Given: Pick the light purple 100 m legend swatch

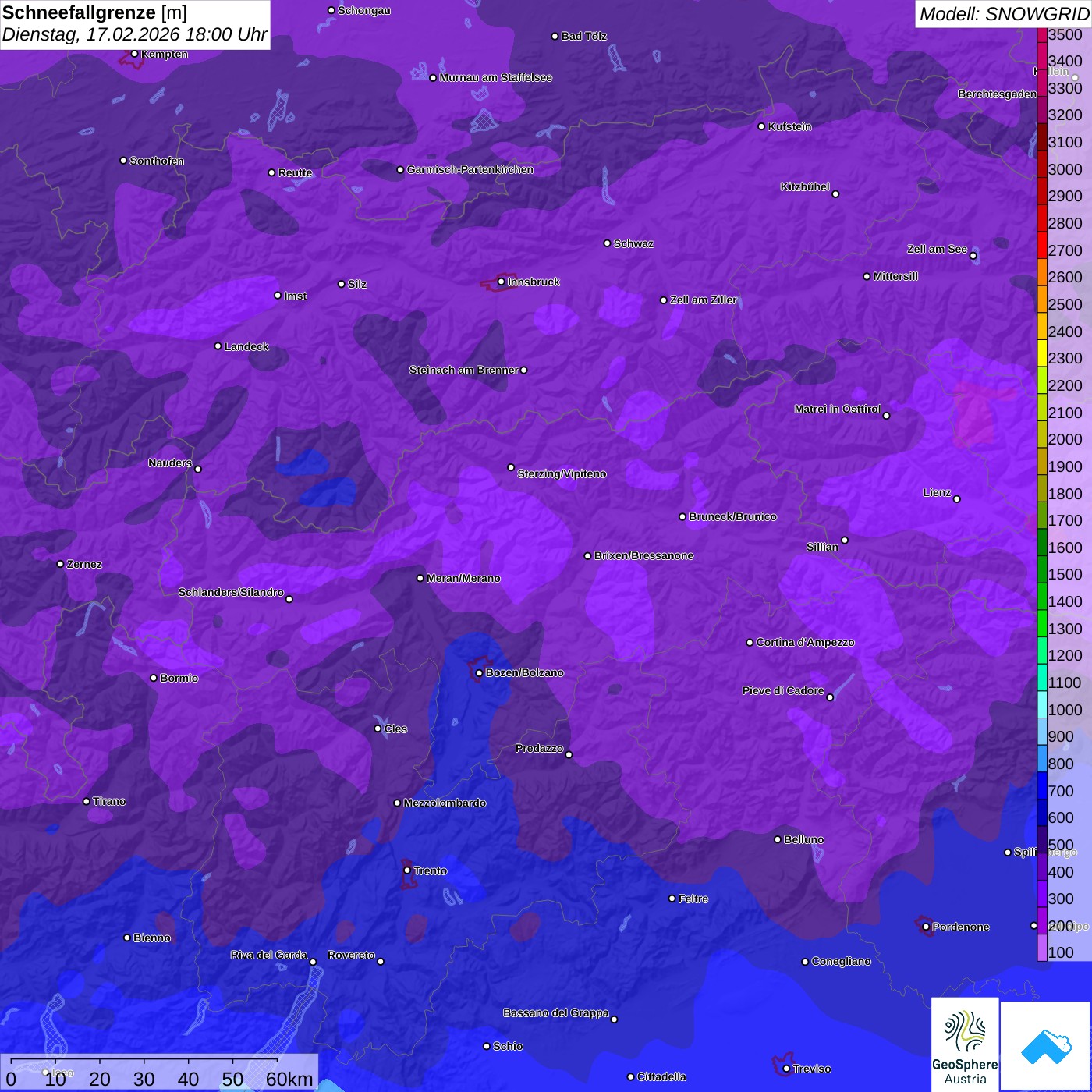Looking at the screenshot, I should [1042, 948].
